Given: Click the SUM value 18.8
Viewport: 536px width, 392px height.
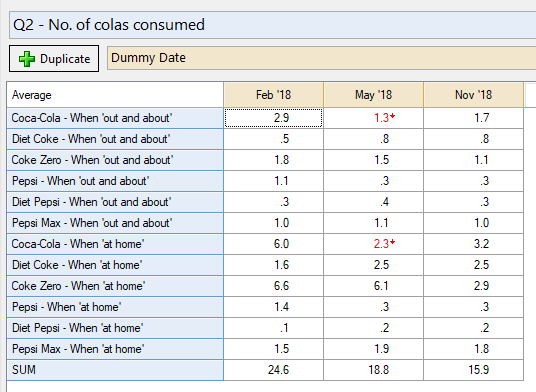Looking at the screenshot, I should pos(373,370).
